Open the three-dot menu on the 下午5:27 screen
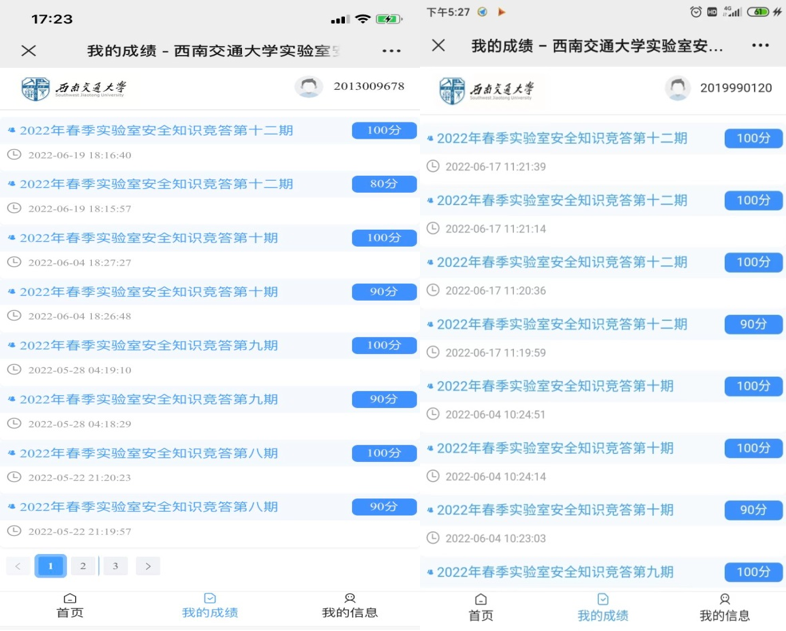 [760, 46]
